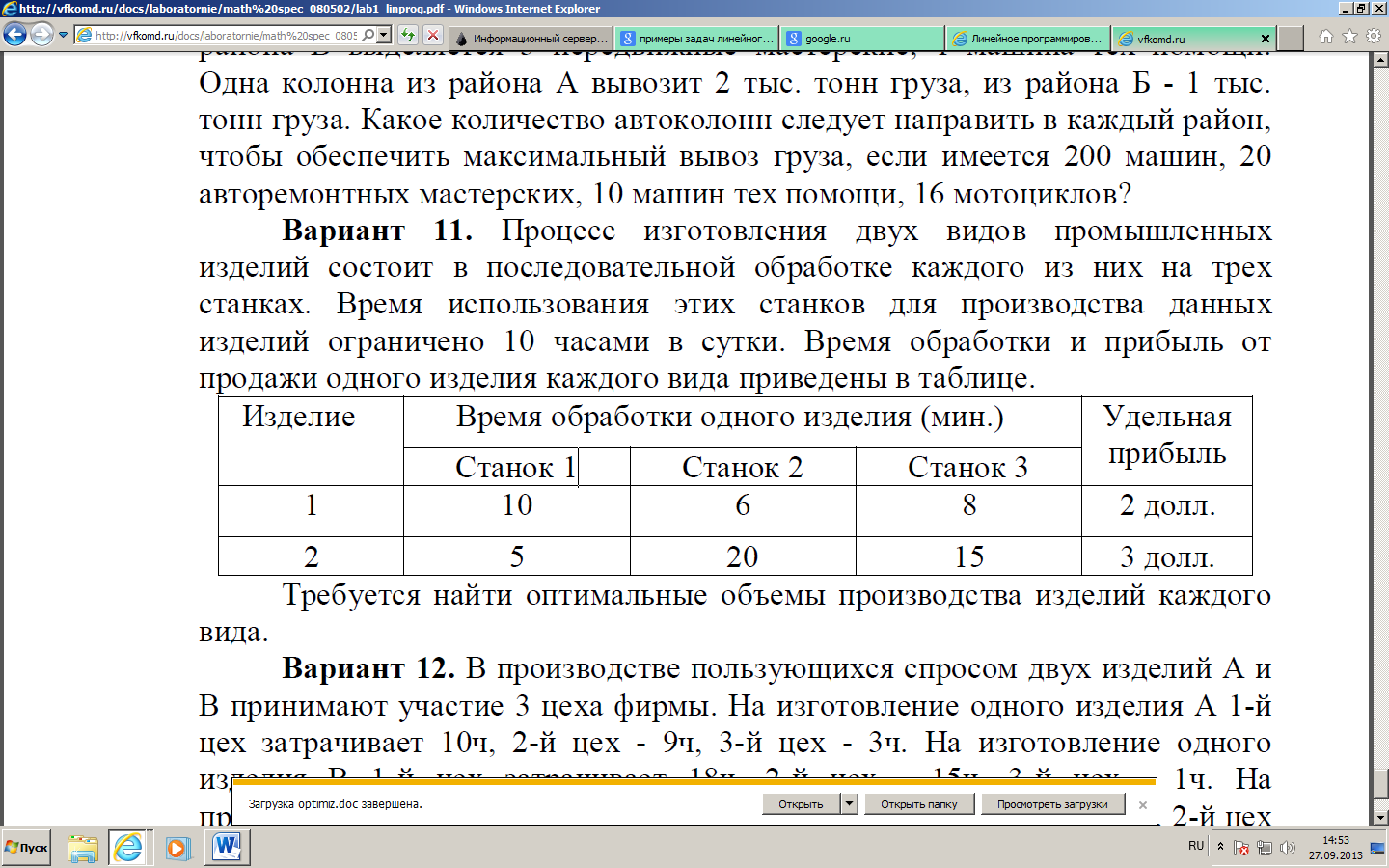Click the search magnifier in address bar
This screenshot has height=868, width=1389.
[x=368, y=36]
